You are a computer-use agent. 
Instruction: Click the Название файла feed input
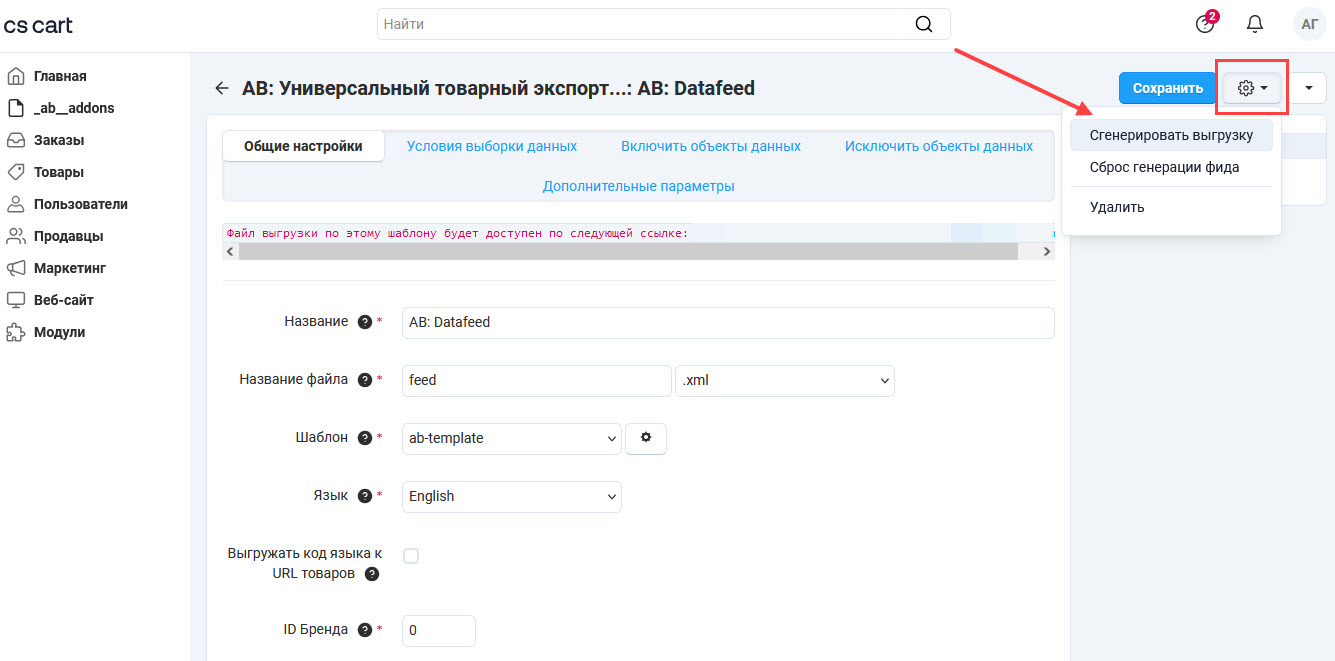pyautogui.click(x=537, y=380)
